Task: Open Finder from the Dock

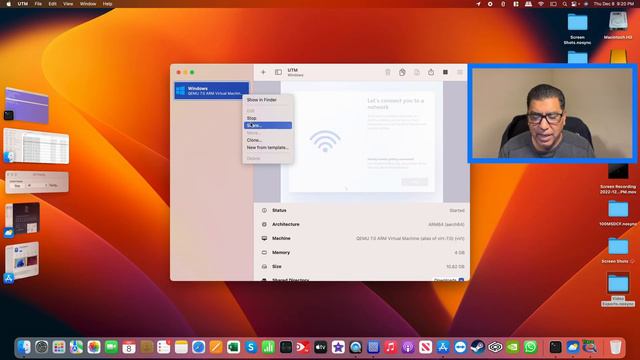Action: point(24,347)
